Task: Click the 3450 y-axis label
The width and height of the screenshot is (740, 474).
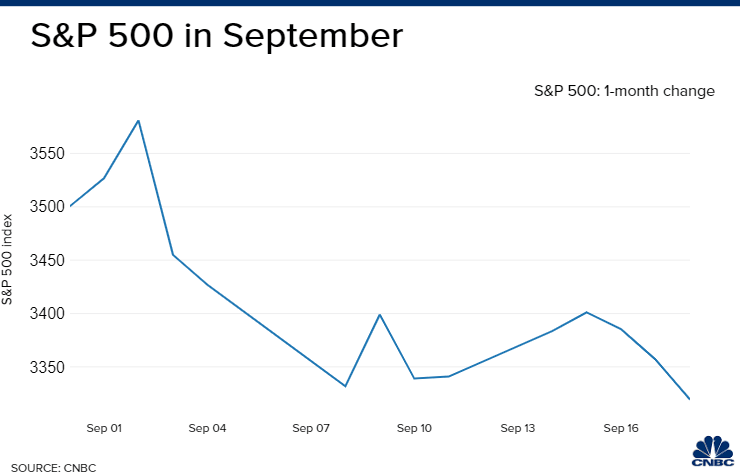Action: point(43,261)
